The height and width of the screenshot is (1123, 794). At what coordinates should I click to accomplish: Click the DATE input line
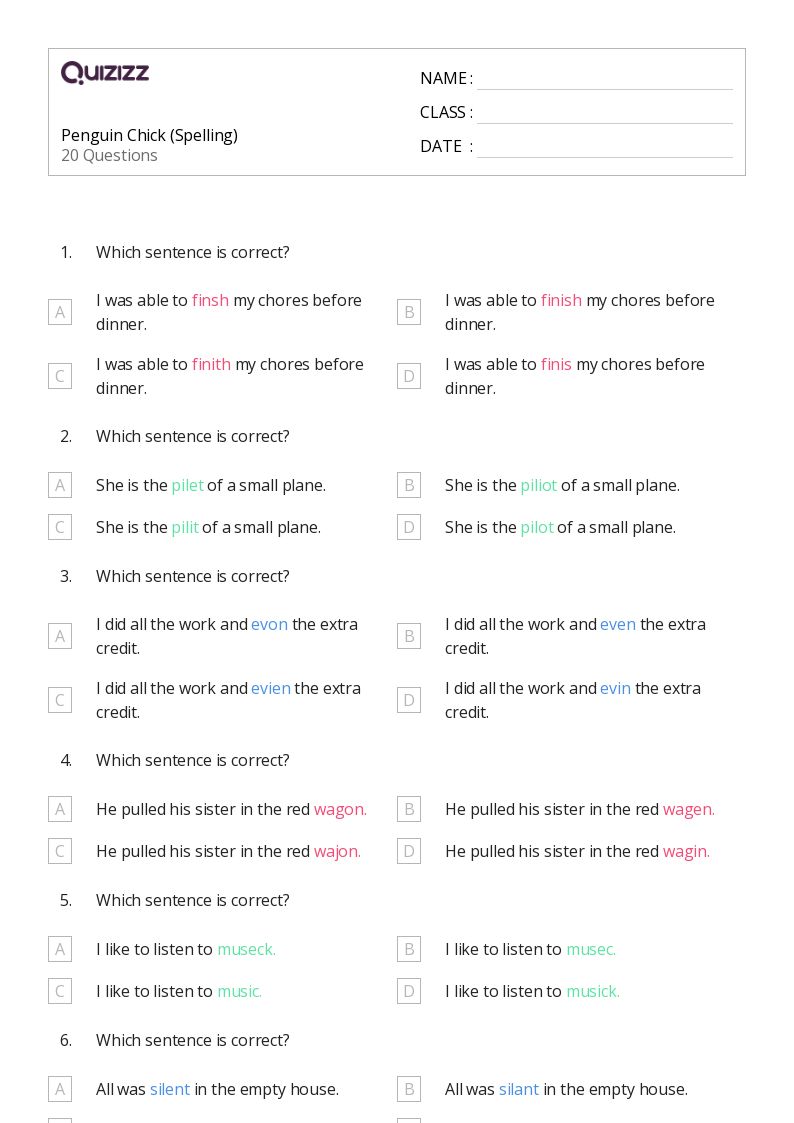604,147
